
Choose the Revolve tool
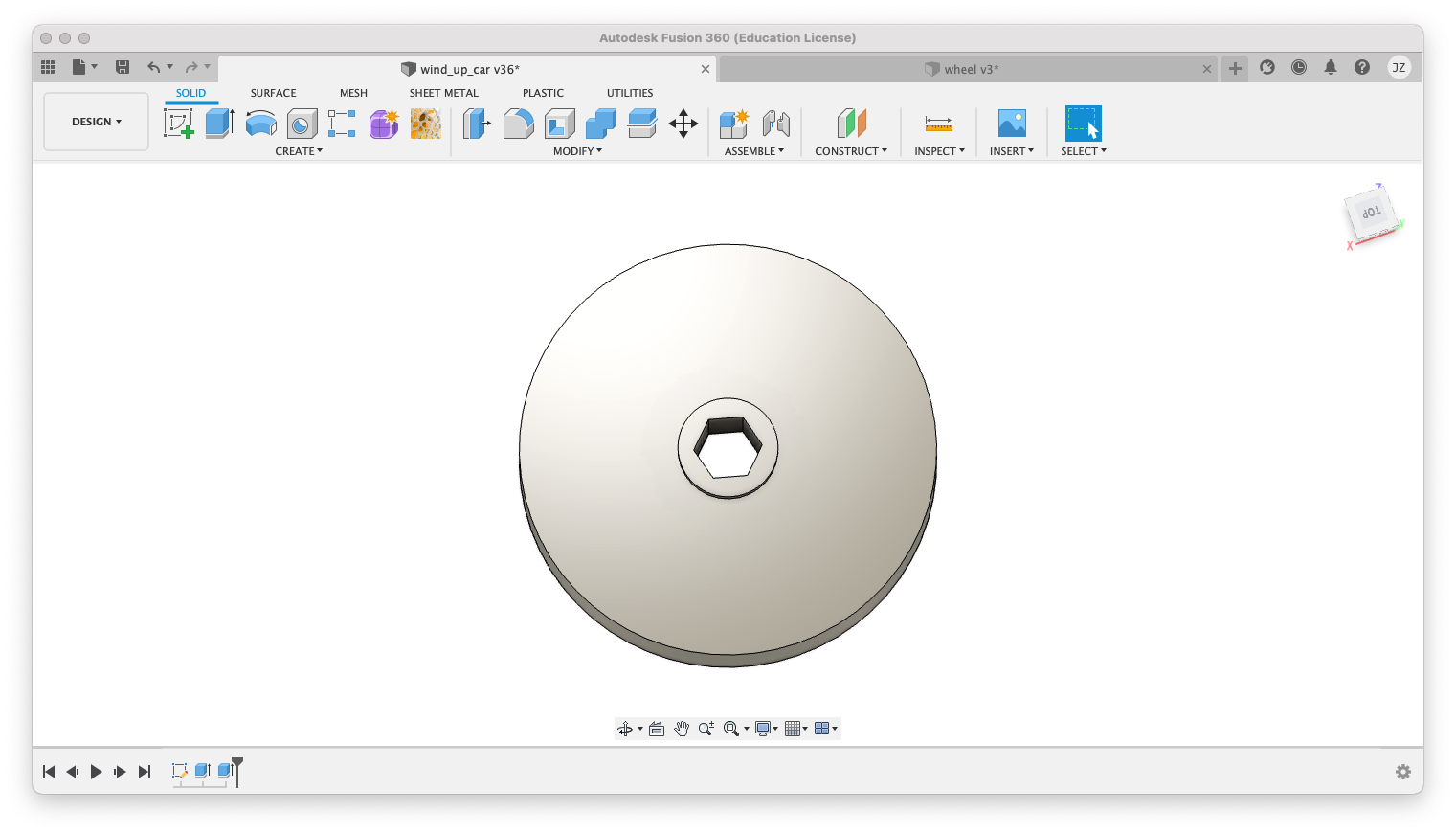pos(261,124)
